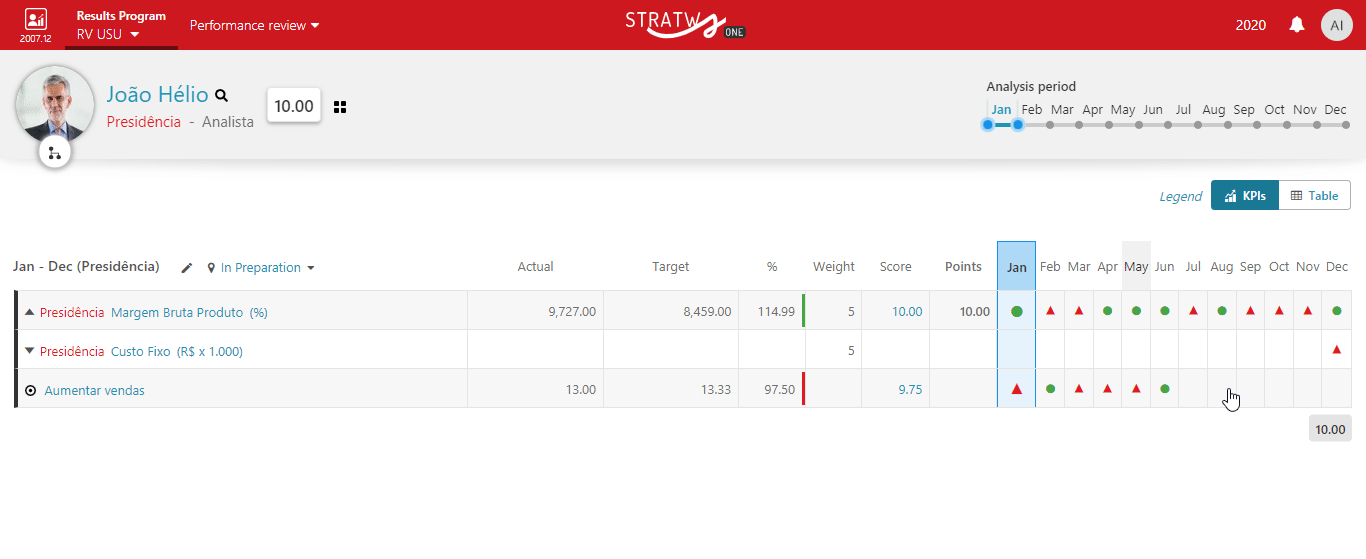Click the Margem Bruta green Jan status dot
The width and height of the screenshot is (1366, 559).
tap(1017, 311)
